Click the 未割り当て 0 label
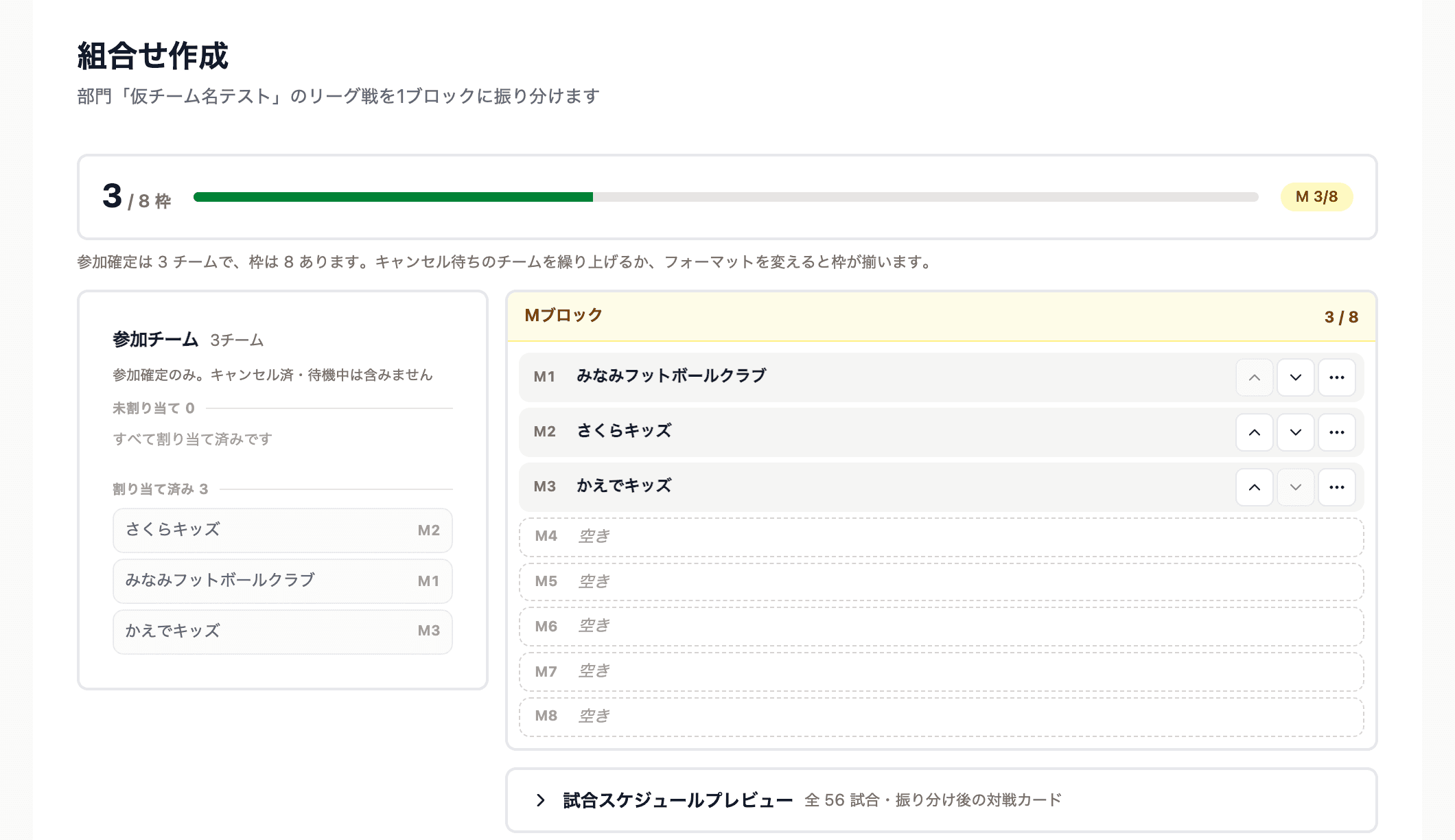This screenshot has height=840, width=1455. click(x=154, y=408)
